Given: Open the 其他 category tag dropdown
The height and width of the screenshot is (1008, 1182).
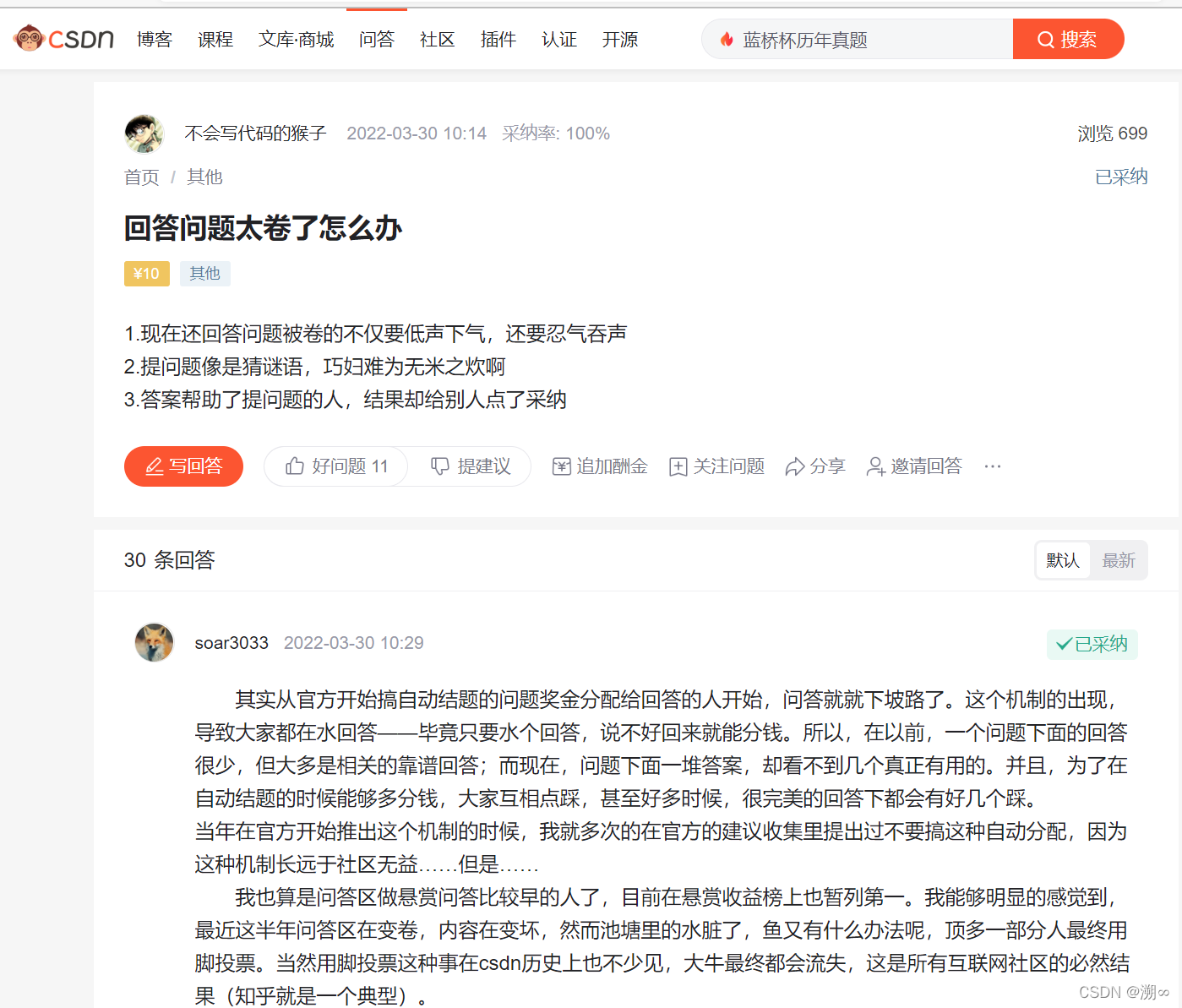Looking at the screenshot, I should [x=204, y=273].
